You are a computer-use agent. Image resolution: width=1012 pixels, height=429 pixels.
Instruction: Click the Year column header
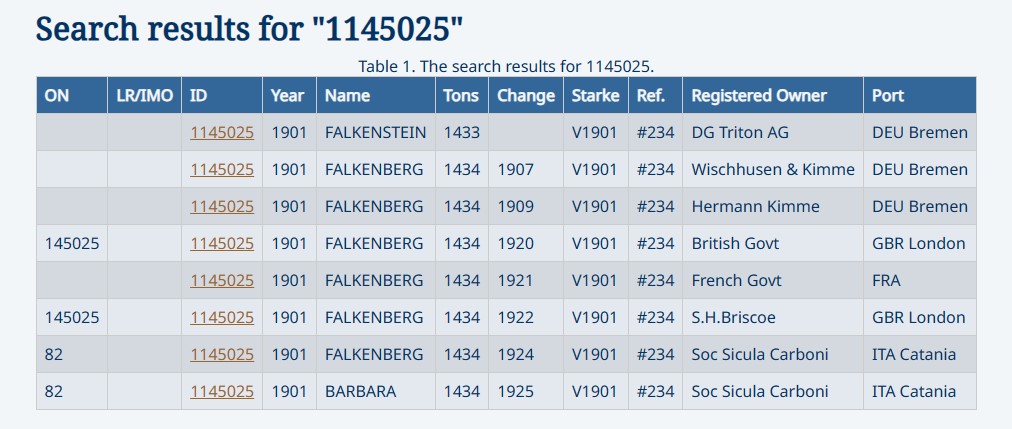[287, 96]
